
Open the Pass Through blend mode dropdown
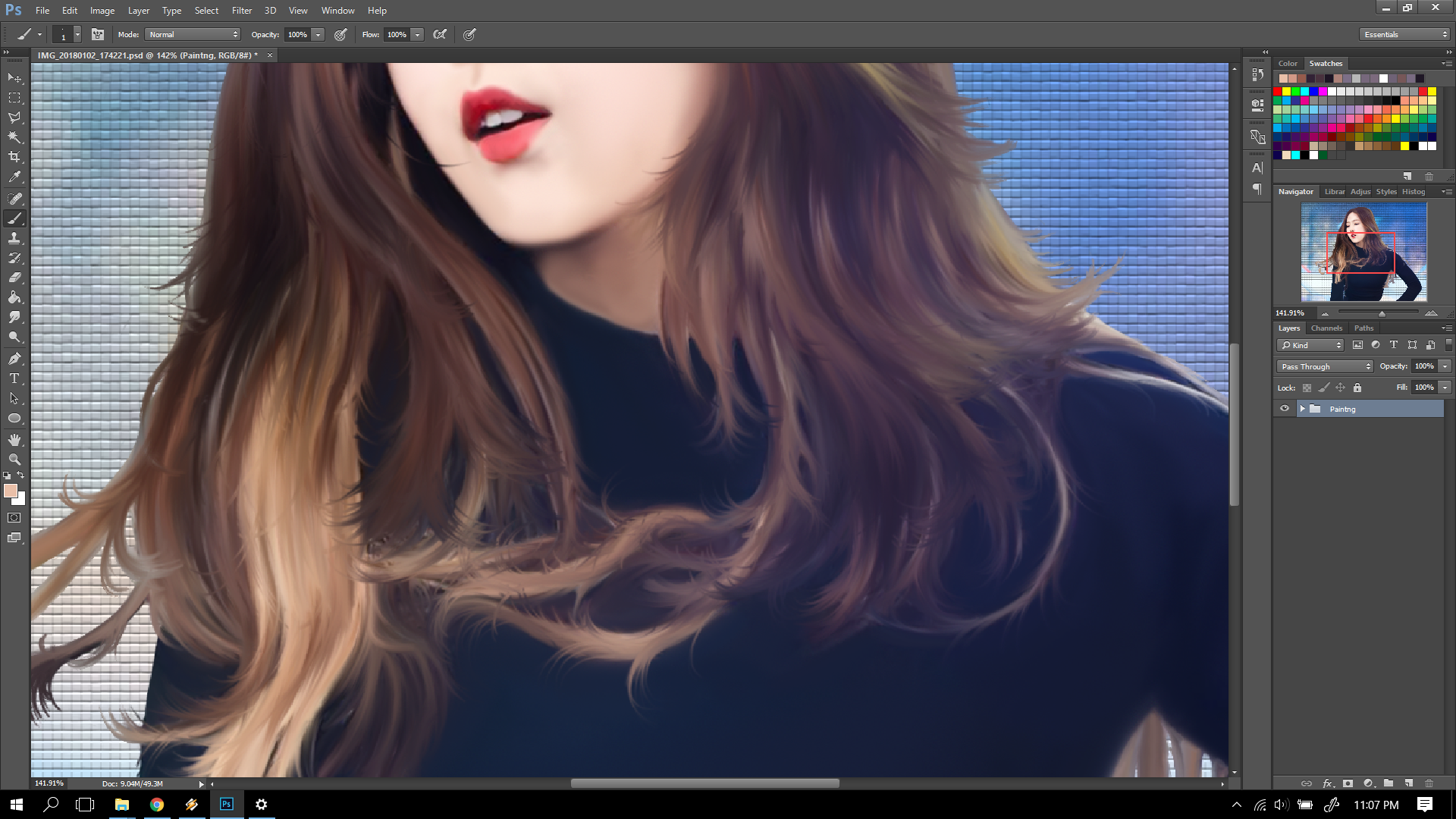[1323, 366]
